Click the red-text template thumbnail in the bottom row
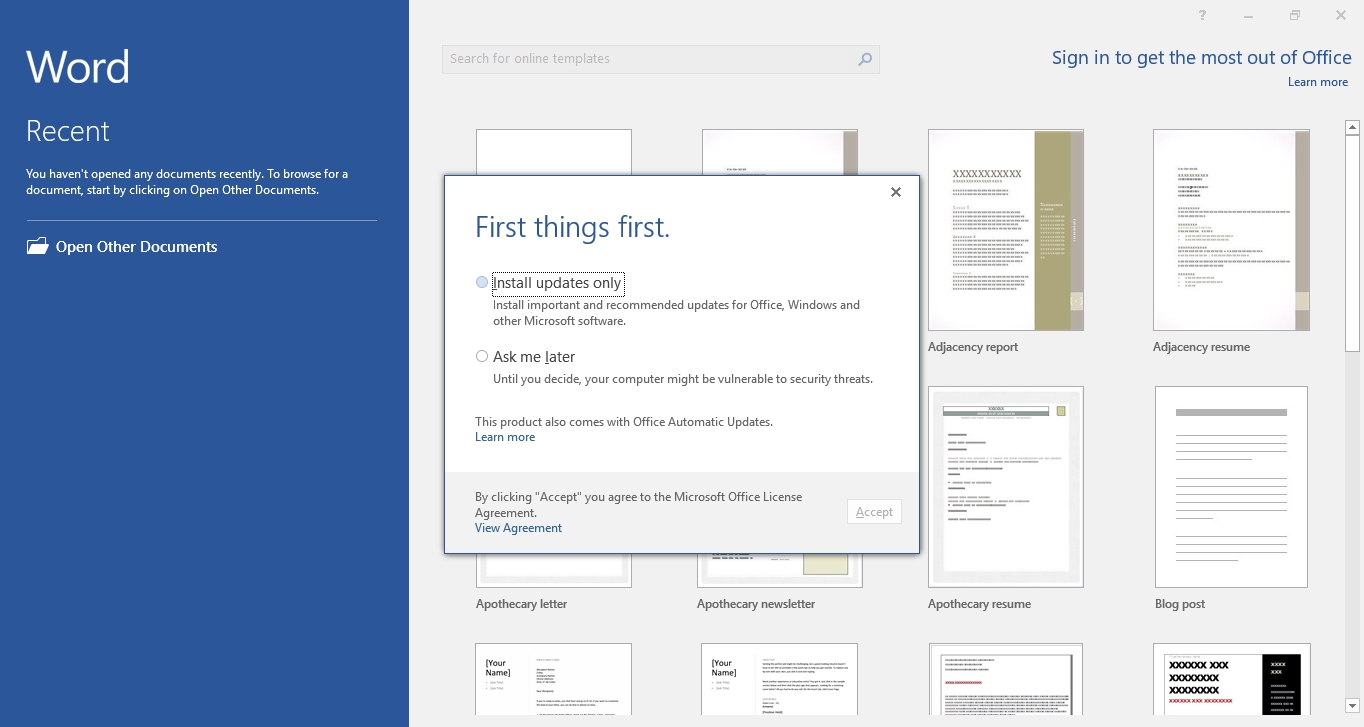 point(1006,680)
